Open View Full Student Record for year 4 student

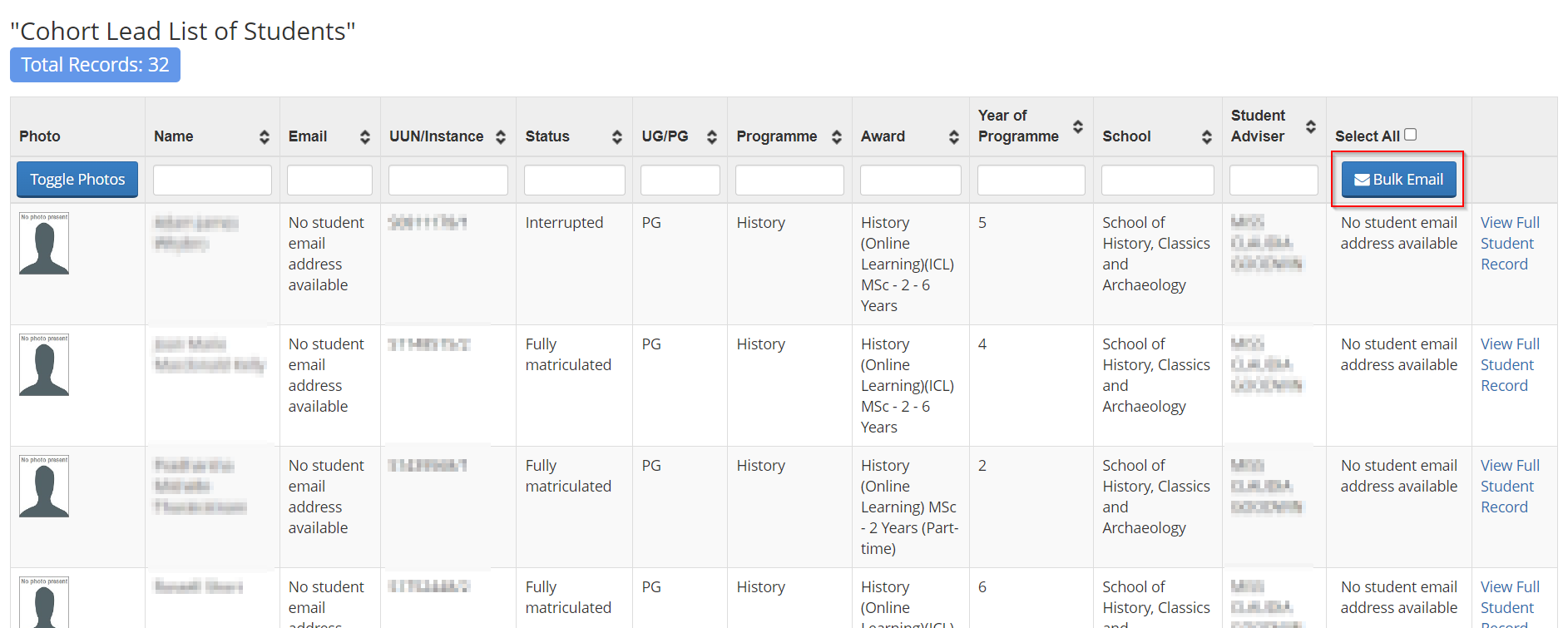1510,365
